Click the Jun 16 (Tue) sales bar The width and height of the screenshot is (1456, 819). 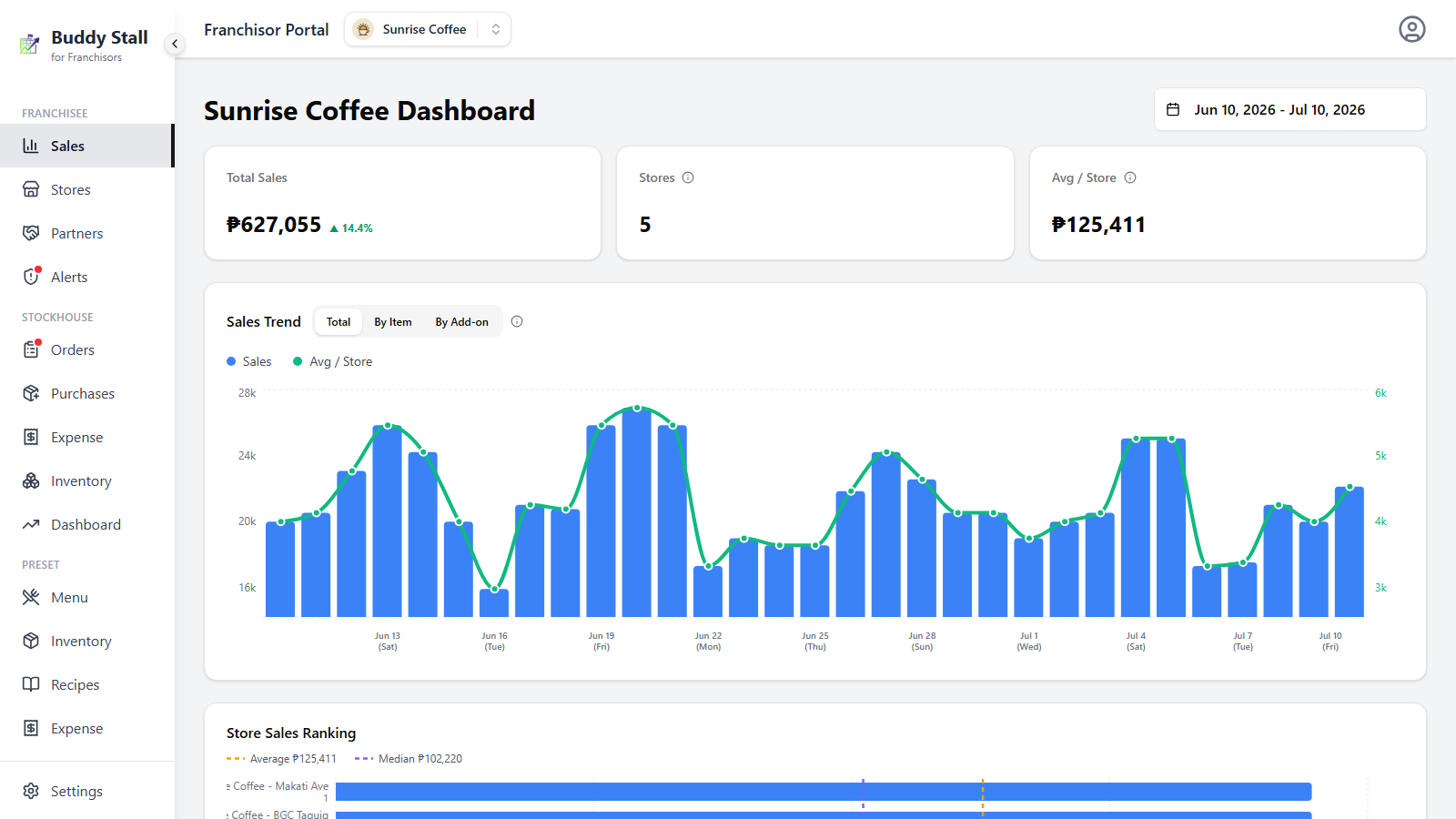[494, 602]
